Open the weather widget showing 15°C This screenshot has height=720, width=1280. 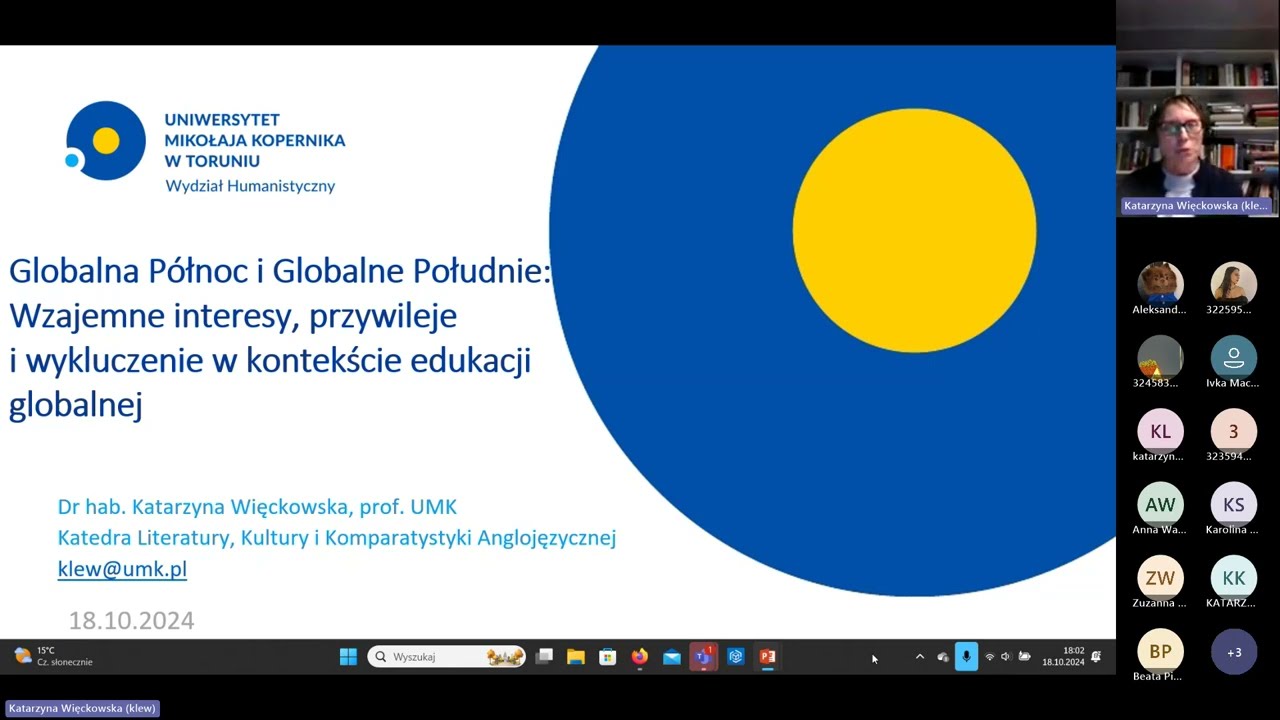[x=53, y=657]
